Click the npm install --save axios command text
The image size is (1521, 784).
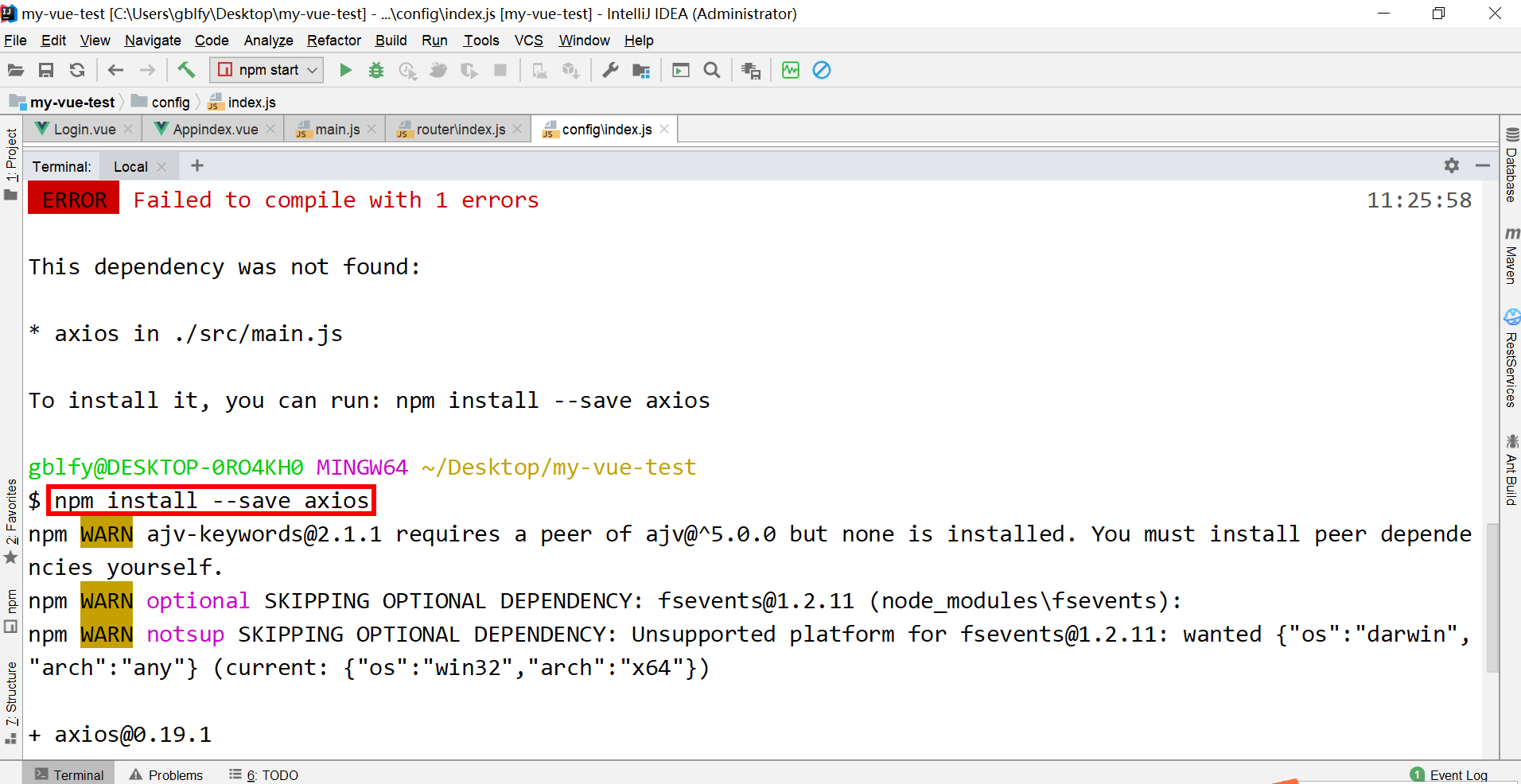click(212, 500)
